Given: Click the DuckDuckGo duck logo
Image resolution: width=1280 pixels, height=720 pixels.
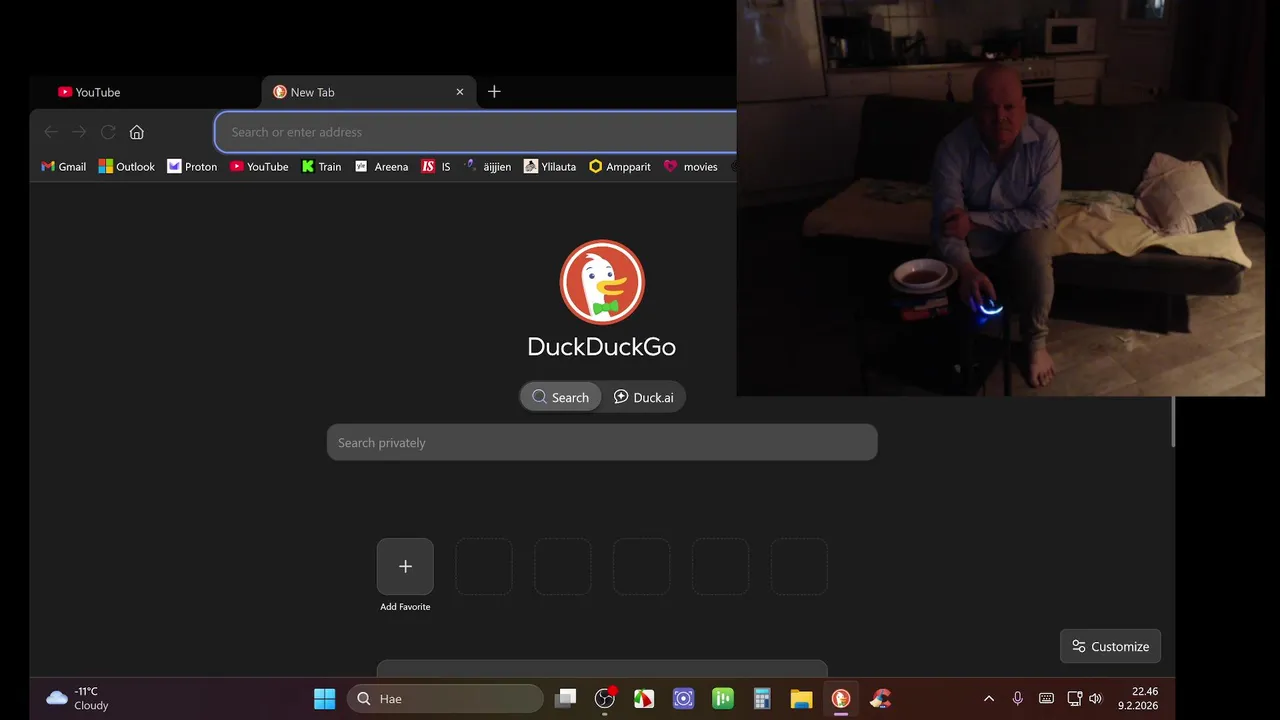Looking at the screenshot, I should [x=602, y=282].
